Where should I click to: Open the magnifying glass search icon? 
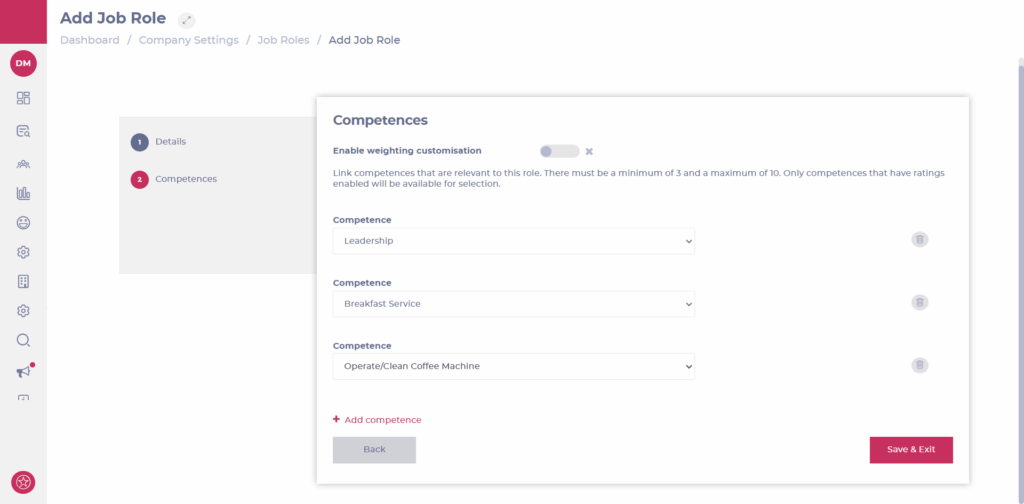tap(24, 340)
